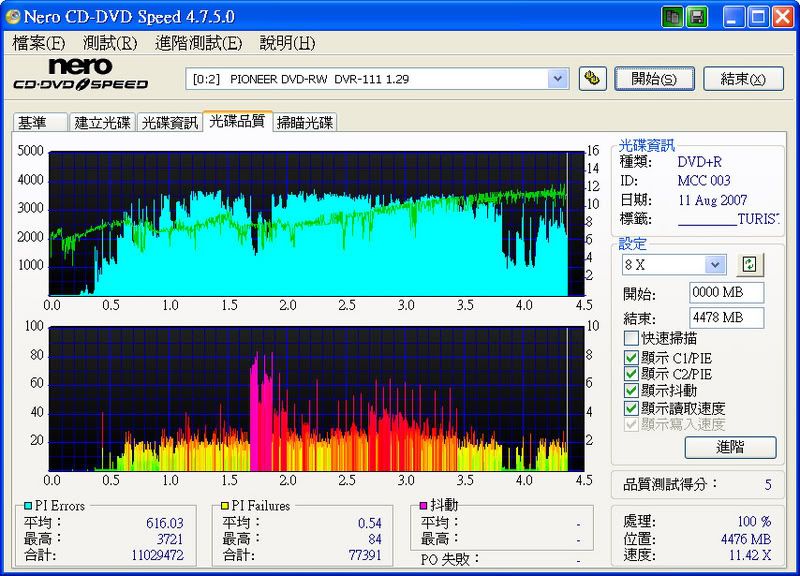The width and height of the screenshot is (800, 576).
Task: Maximize the Nero CD-DVD Speed window
Action: pos(758,17)
